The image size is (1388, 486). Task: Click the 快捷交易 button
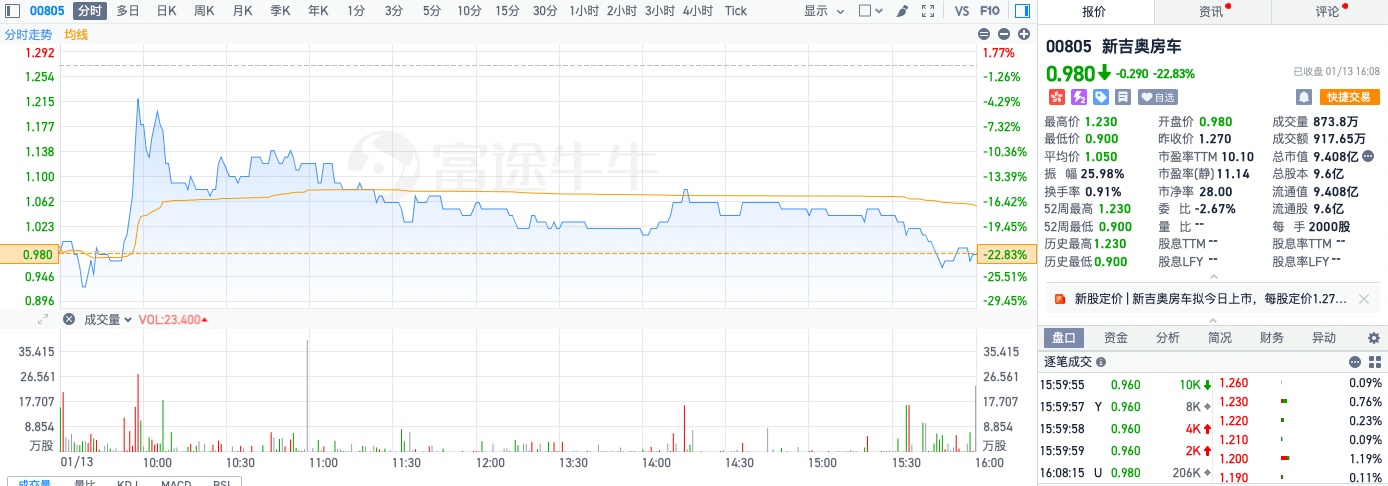[x=1350, y=97]
